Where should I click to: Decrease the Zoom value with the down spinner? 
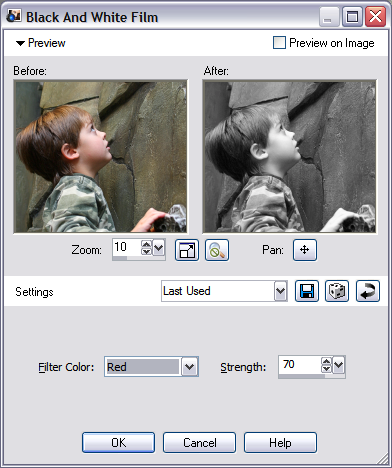[146, 252]
